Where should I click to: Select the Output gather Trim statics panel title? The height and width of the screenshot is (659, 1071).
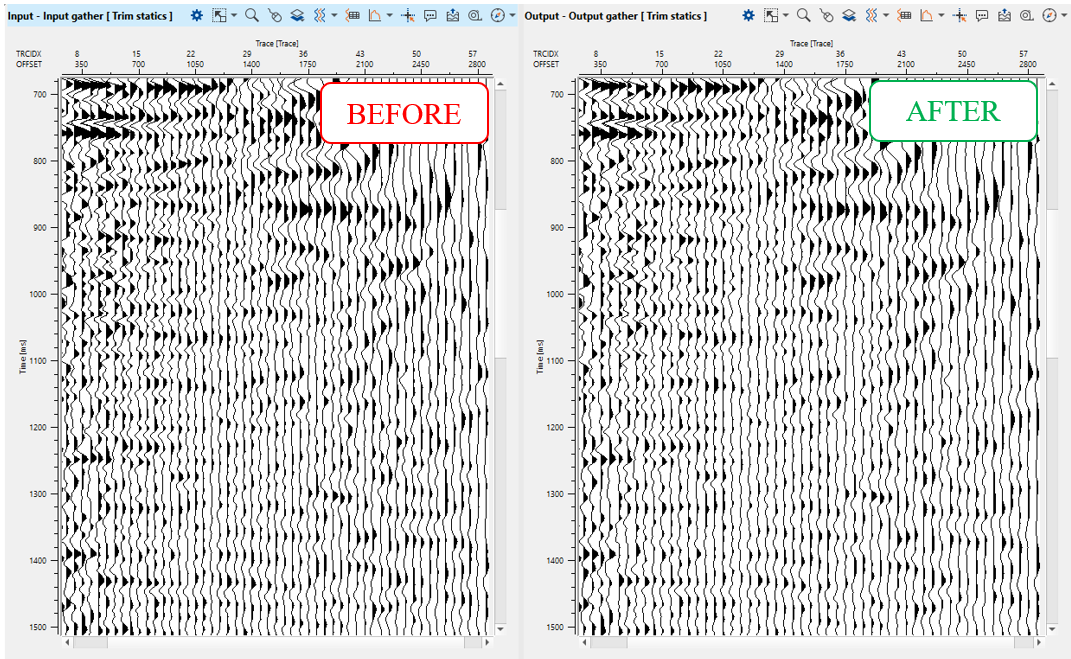615,16
